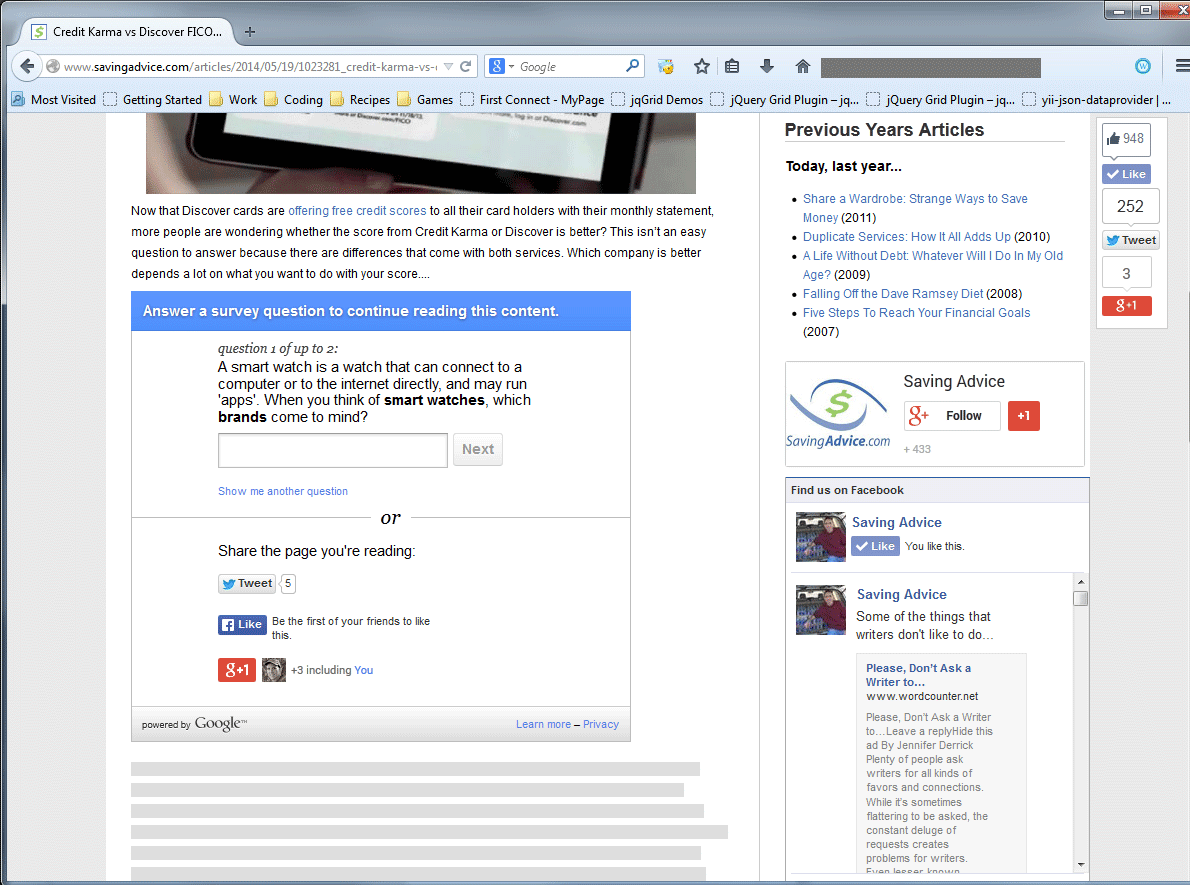Open the Coding bookmarks folder
Image resolution: width=1190 pixels, height=885 pixels.
pos(293,99)
